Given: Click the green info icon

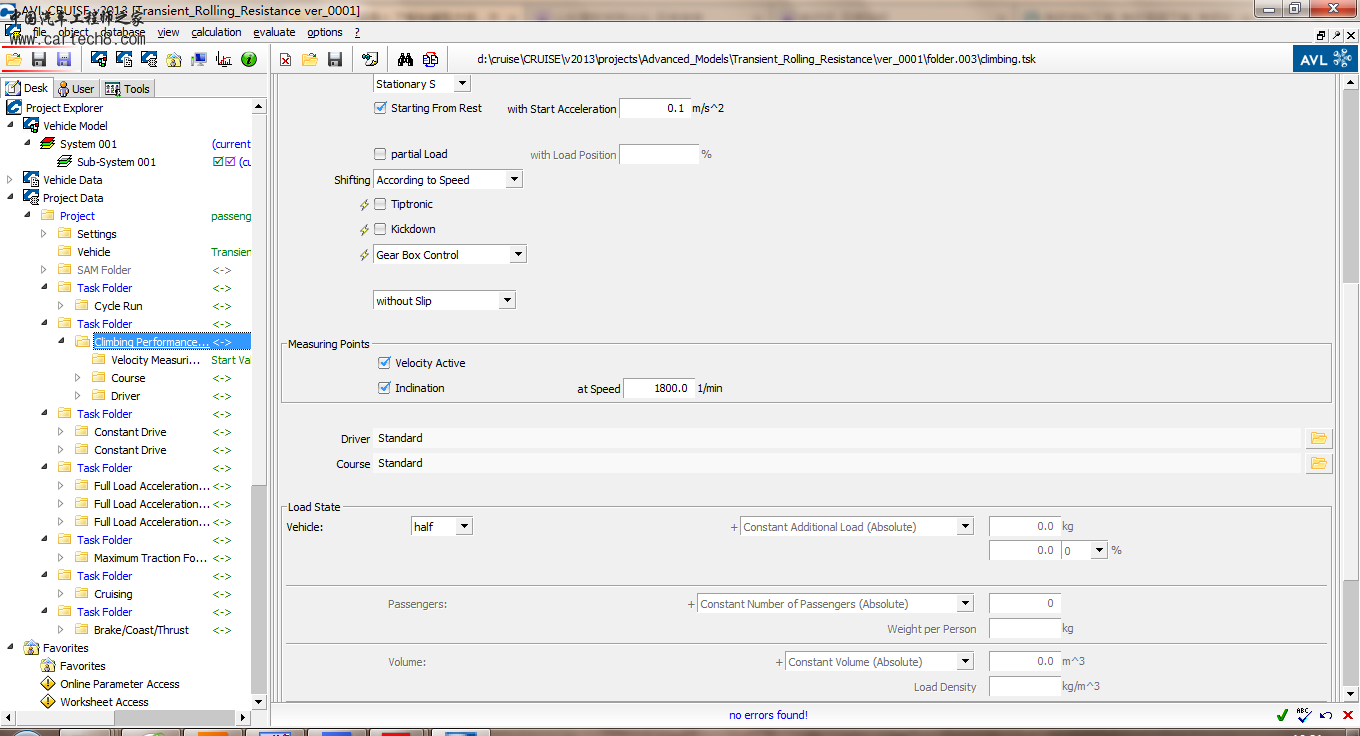Looking at the screenshot, I should [x=249, y=59].
